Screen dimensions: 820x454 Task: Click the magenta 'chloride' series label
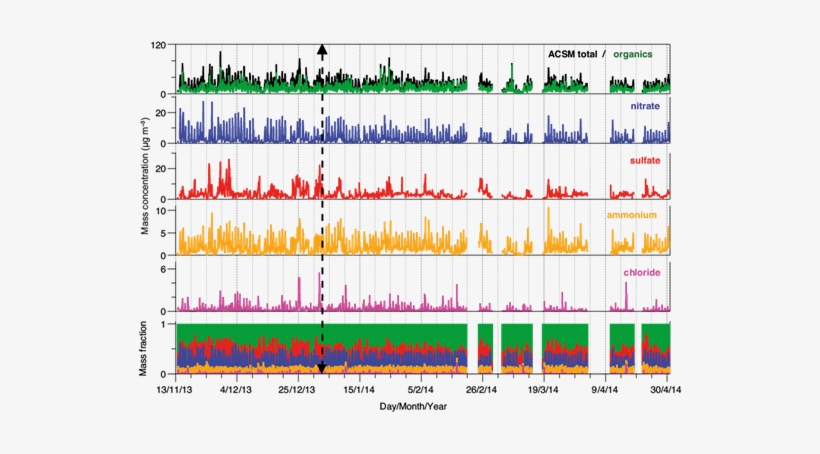click(642, 273)
